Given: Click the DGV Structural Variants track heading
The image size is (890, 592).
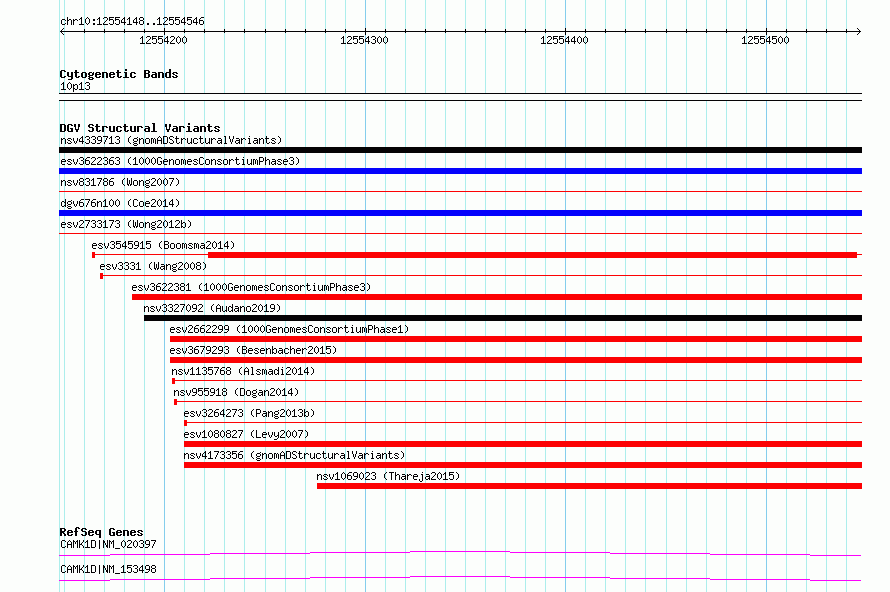Looking at the screenshot, I should 140,128.
